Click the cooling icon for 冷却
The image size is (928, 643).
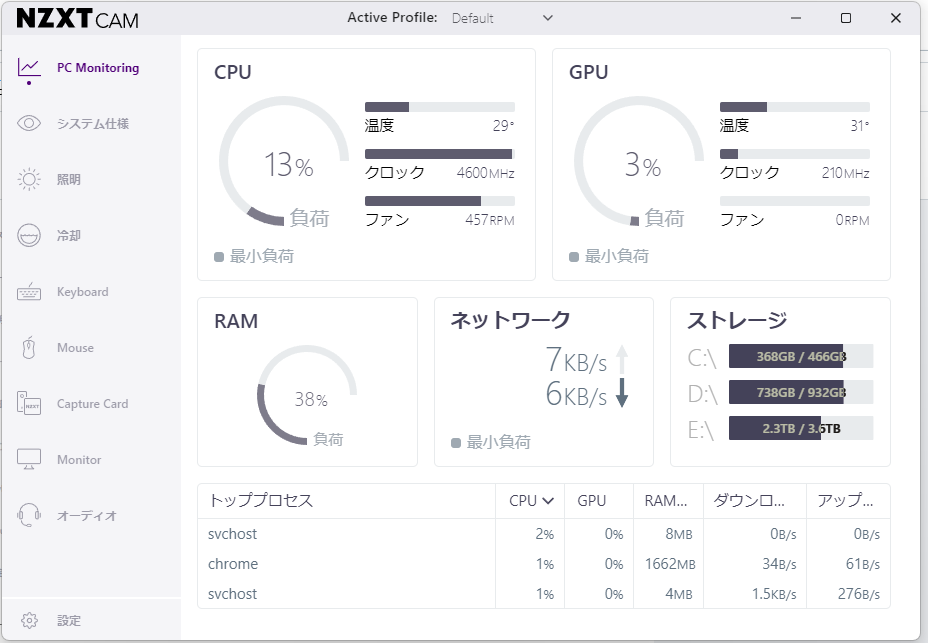29,235
